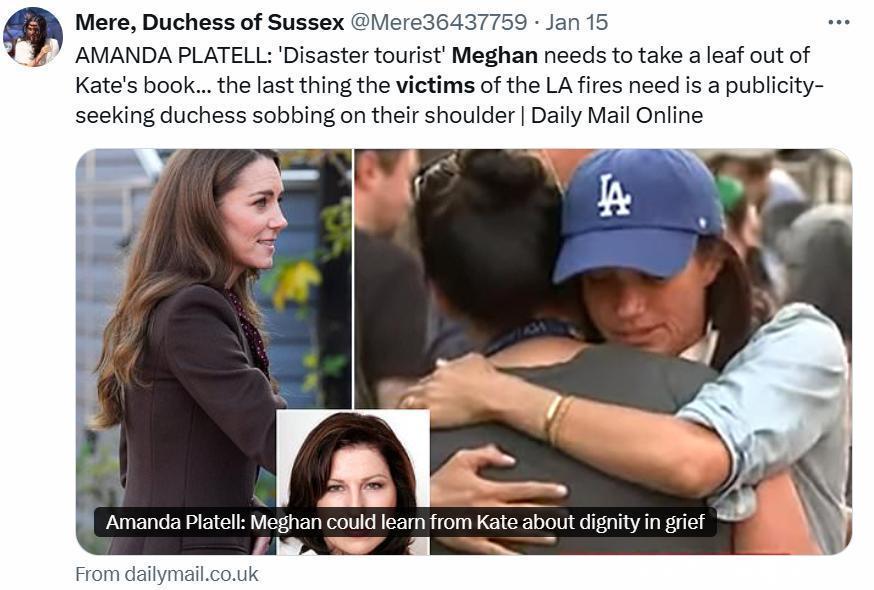Screen dimensions: 874x590
Task: Open the photo of the hug with the blue cap
Action: tap(603, 351)
